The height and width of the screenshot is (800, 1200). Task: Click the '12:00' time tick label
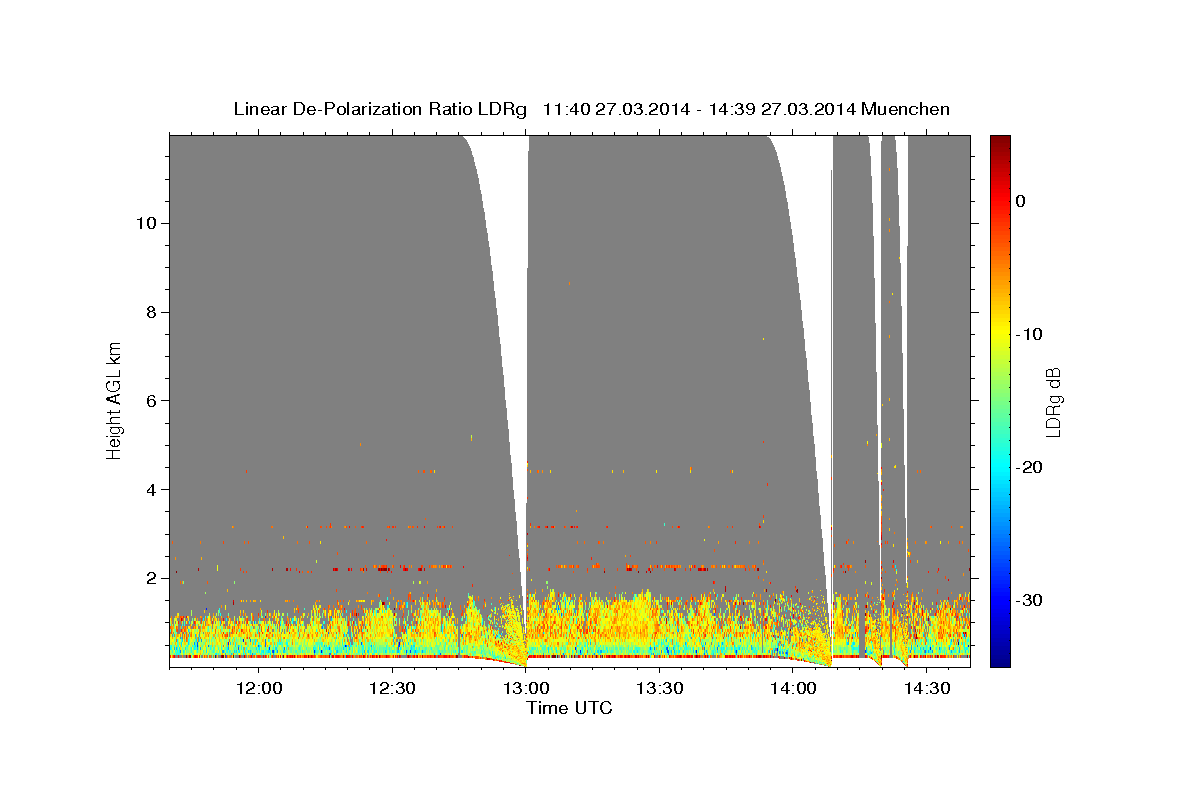click(x=259, y=688)
